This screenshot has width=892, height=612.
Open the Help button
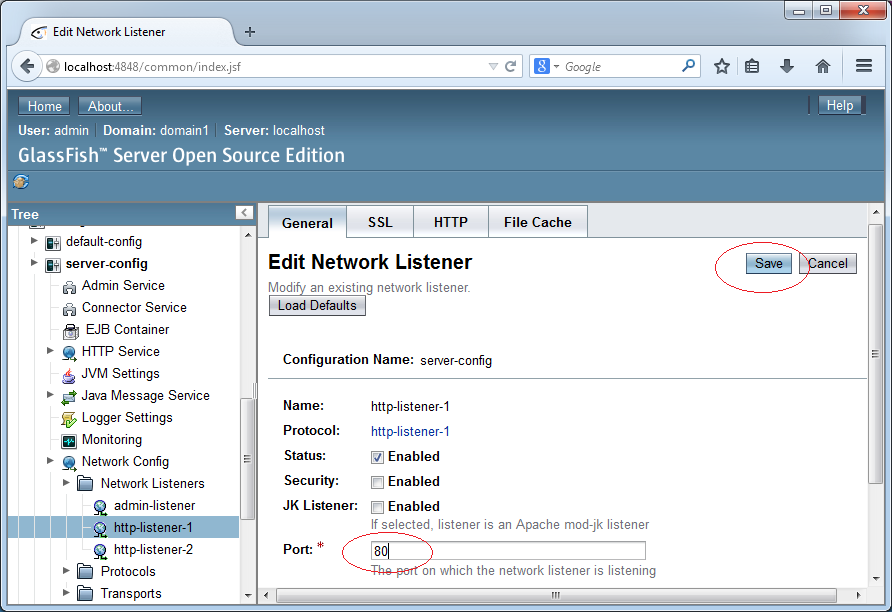(840, 105)
